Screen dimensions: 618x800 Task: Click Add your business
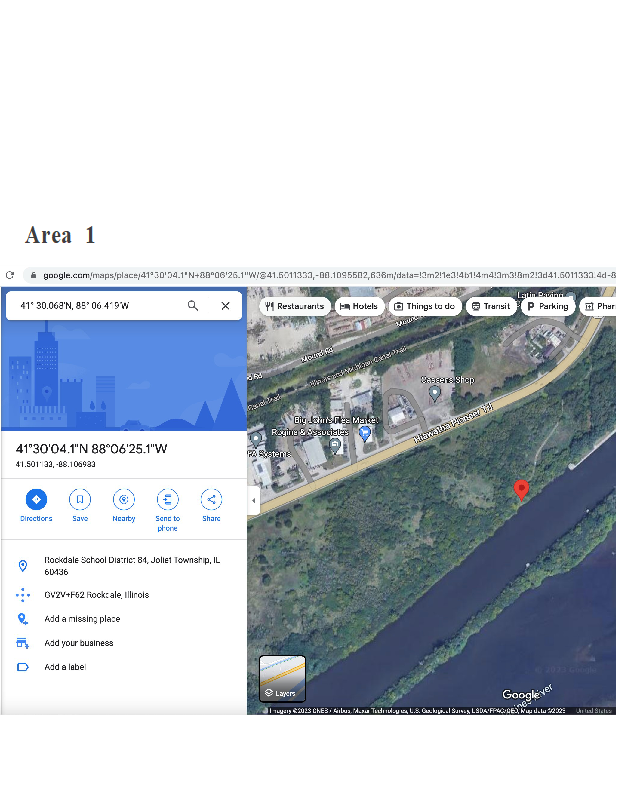(78, 643)
